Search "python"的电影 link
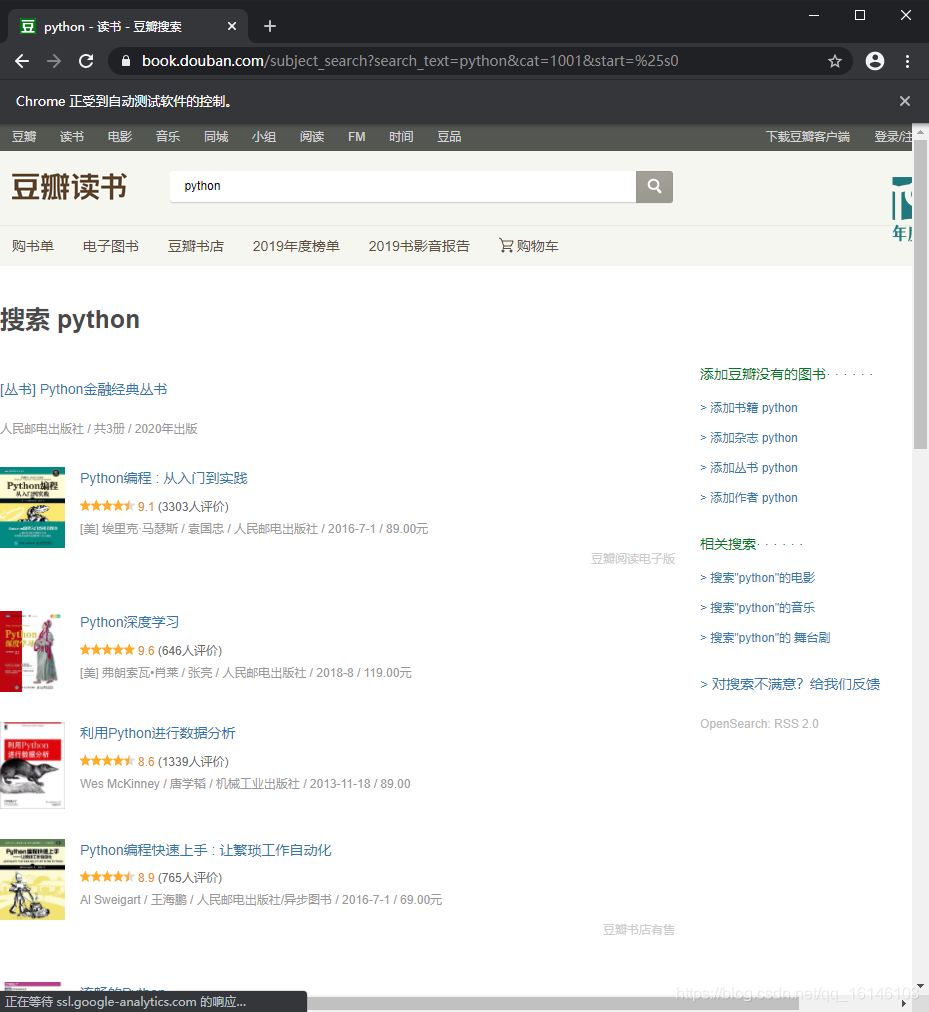This screenshot has width=929, height=1012. [757, 578]
